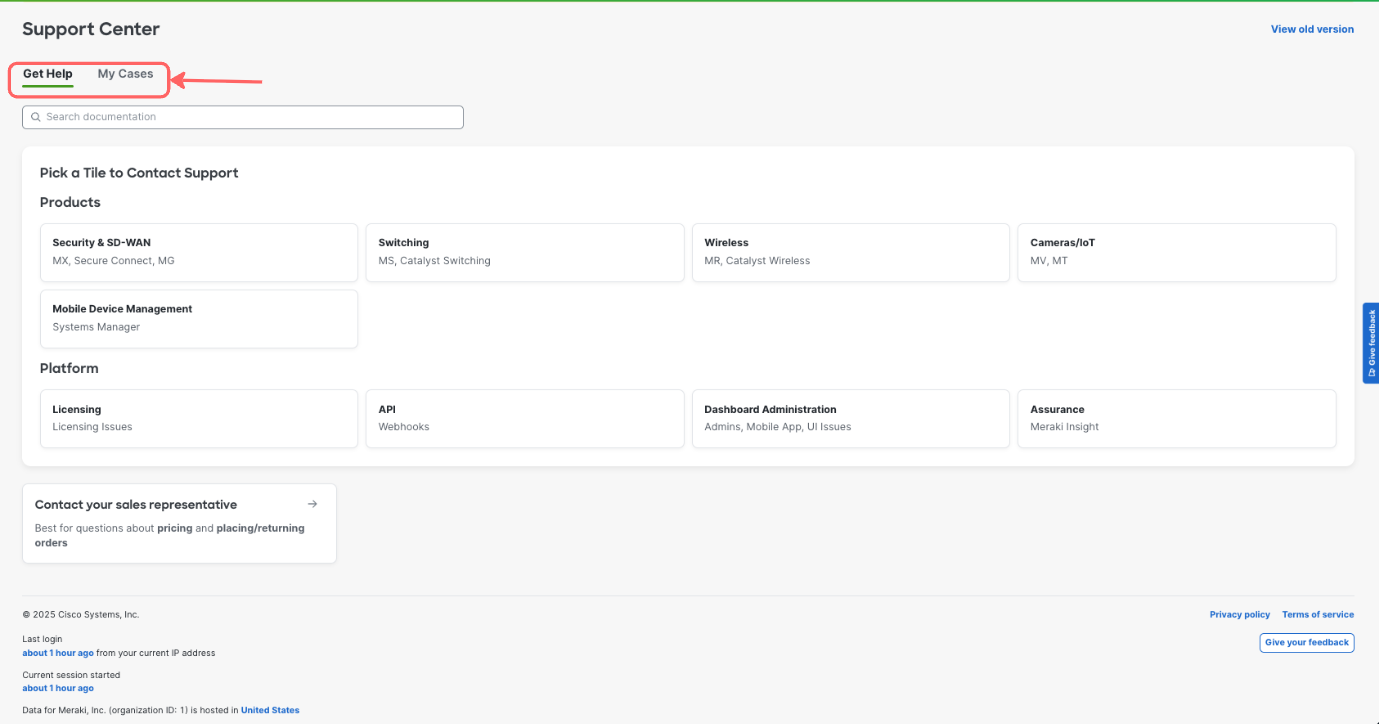Open the Dashboard Administration tile
Screen dimensions: 1379x724
pyautogui.click(x=850, y=418)
